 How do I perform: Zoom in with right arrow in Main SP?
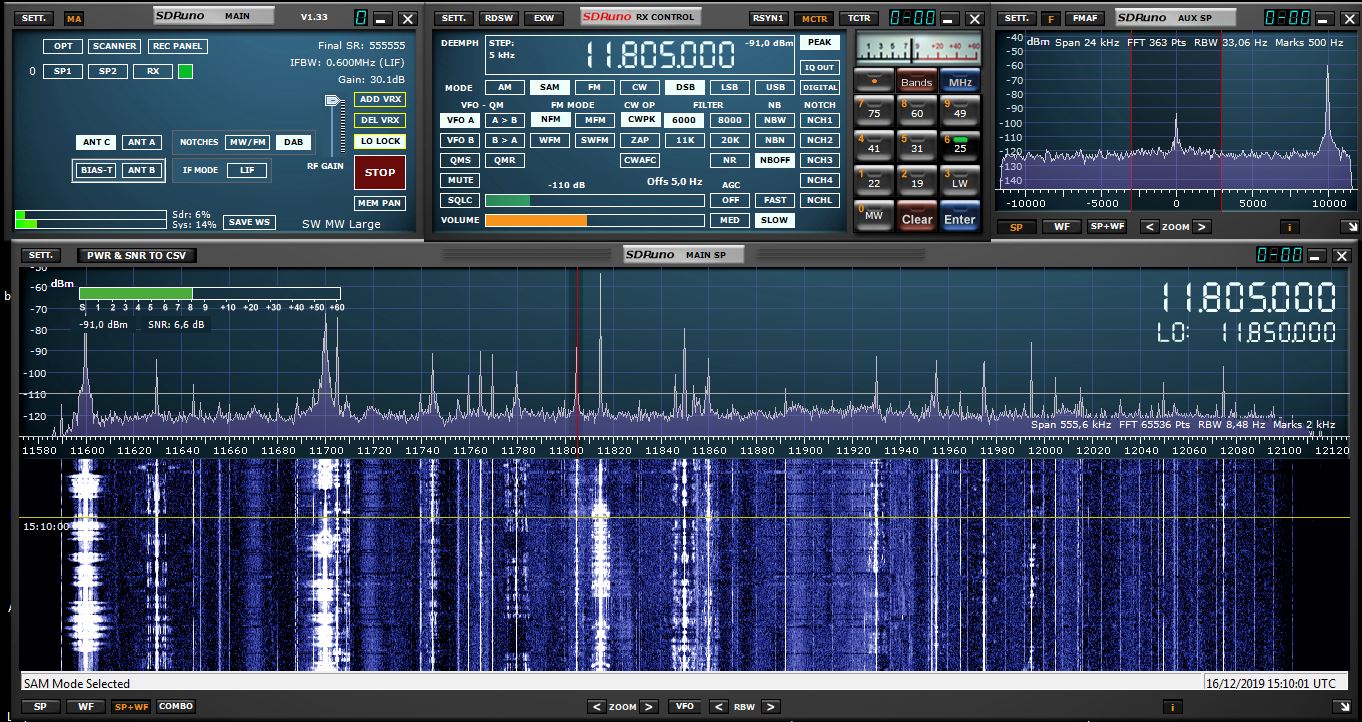(649, 707)
